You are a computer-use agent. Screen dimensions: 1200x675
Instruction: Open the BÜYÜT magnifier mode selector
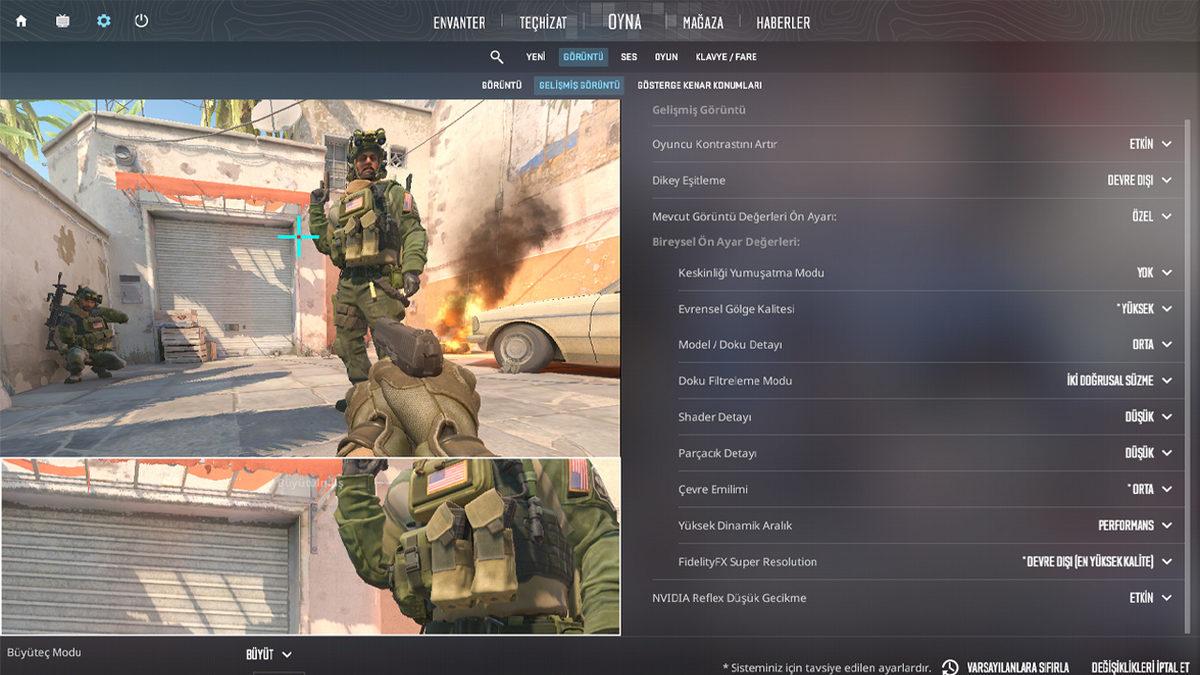pyautogui.click(x=266, y=652)
